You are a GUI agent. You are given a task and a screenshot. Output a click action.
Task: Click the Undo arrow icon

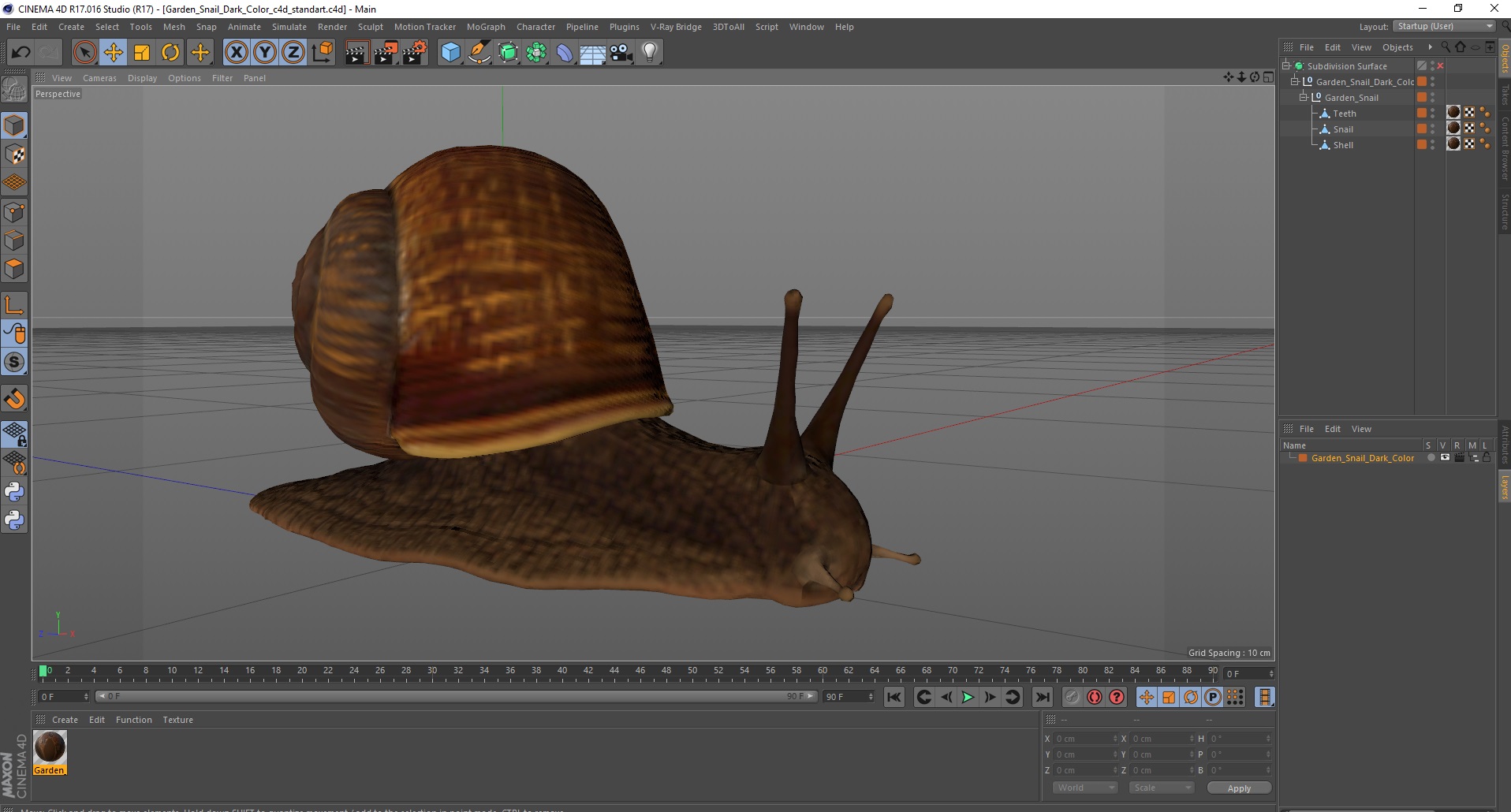pos(21,53)
